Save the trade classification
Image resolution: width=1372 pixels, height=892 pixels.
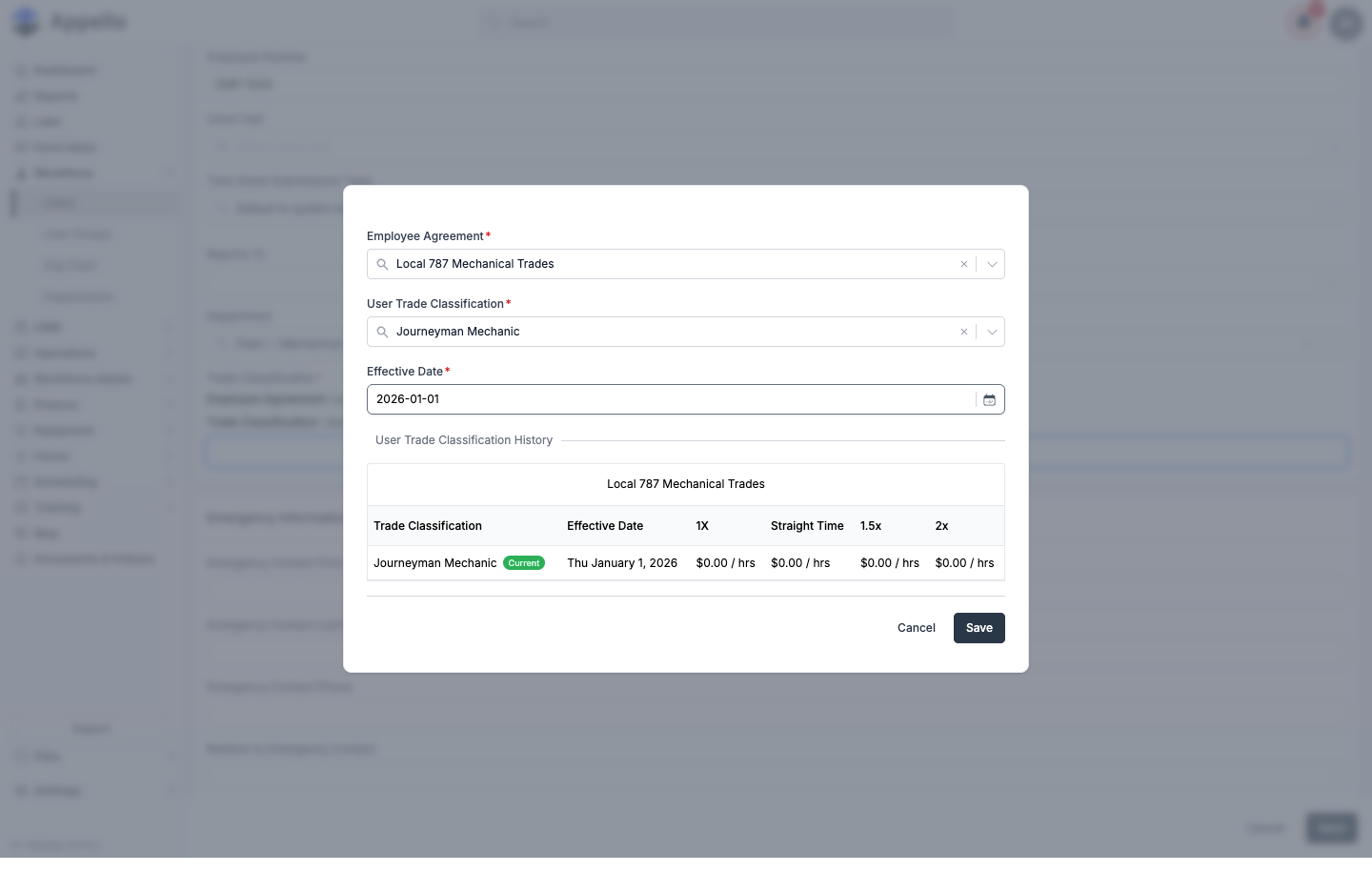979,628
